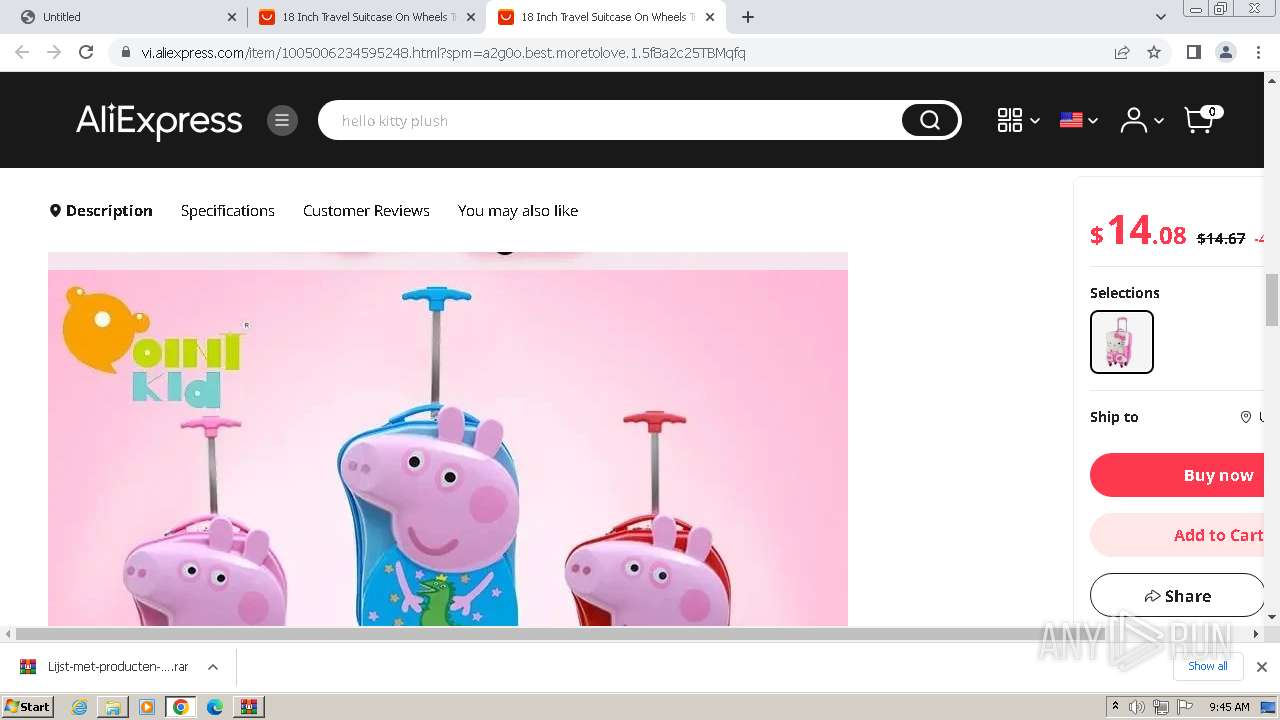Click the Ship to location pin
This screenshot has height=720, width=1280.
point(1246,417)
